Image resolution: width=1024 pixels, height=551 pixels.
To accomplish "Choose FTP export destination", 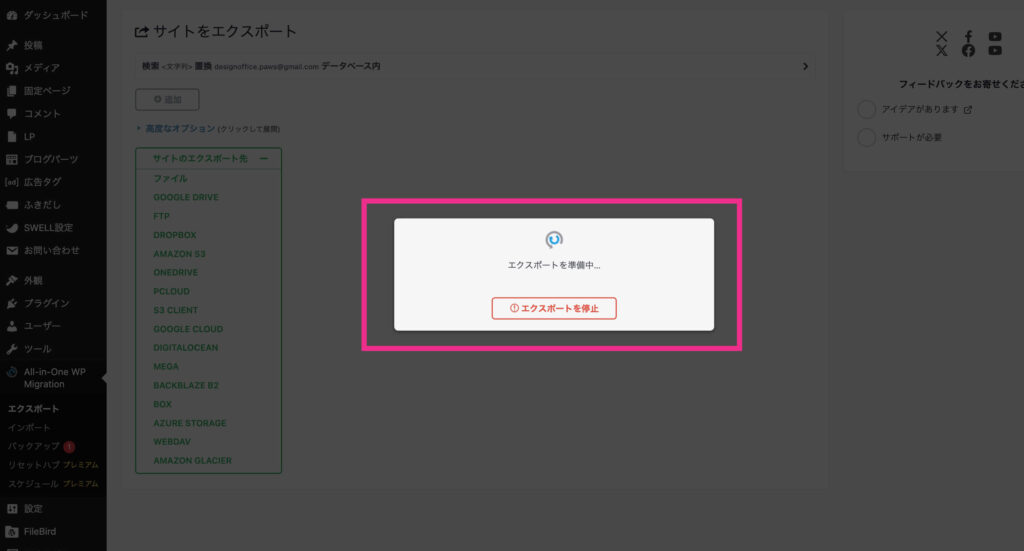I will pyautogui.click(x=161, y=216).
